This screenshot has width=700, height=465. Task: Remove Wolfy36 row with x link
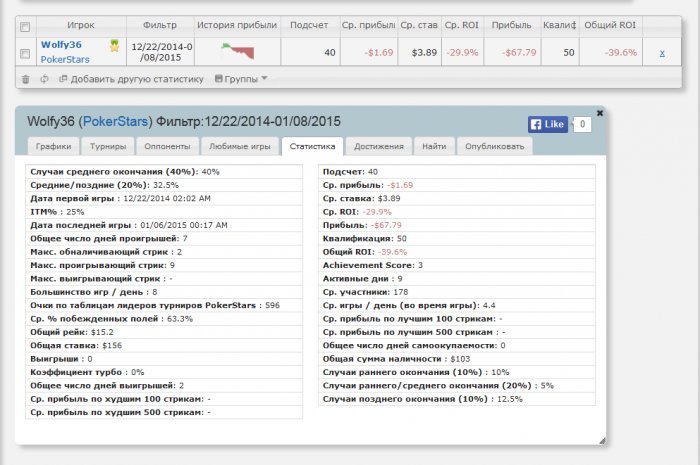coord(662,53)
